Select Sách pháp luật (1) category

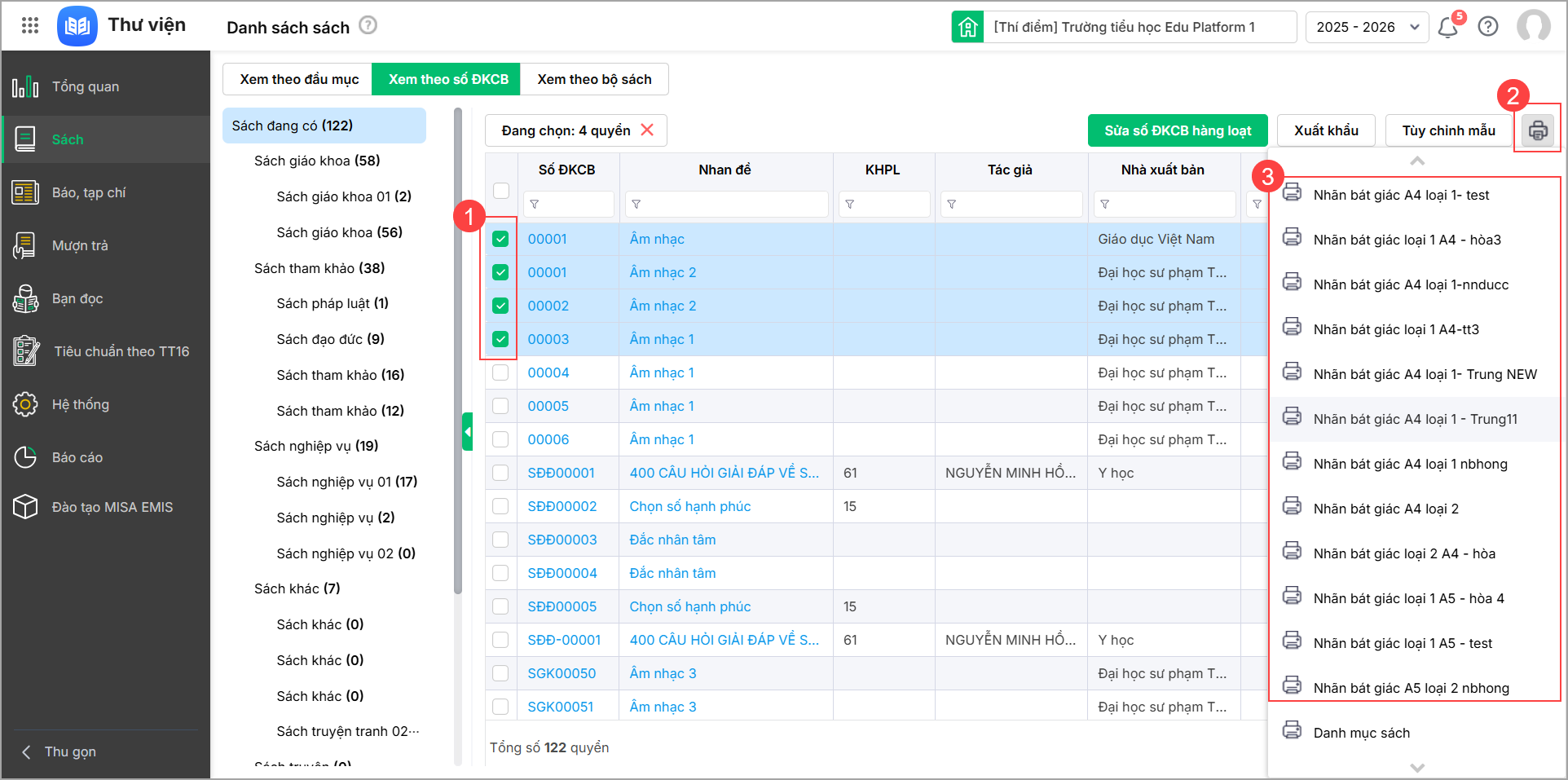pyautogui.click(x=333, y=303)
